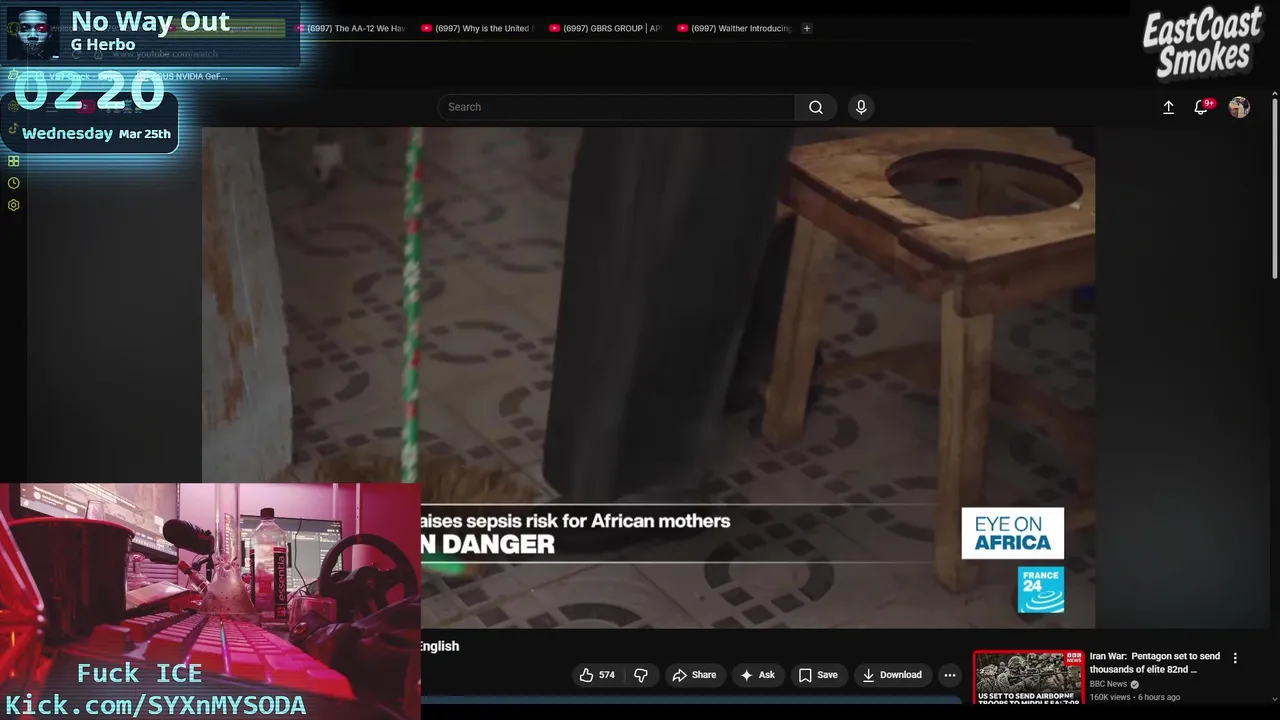This screenshot has height=720, width=1280.
Task: Open options menu for Iran War video
Action: pos(1235,658)
